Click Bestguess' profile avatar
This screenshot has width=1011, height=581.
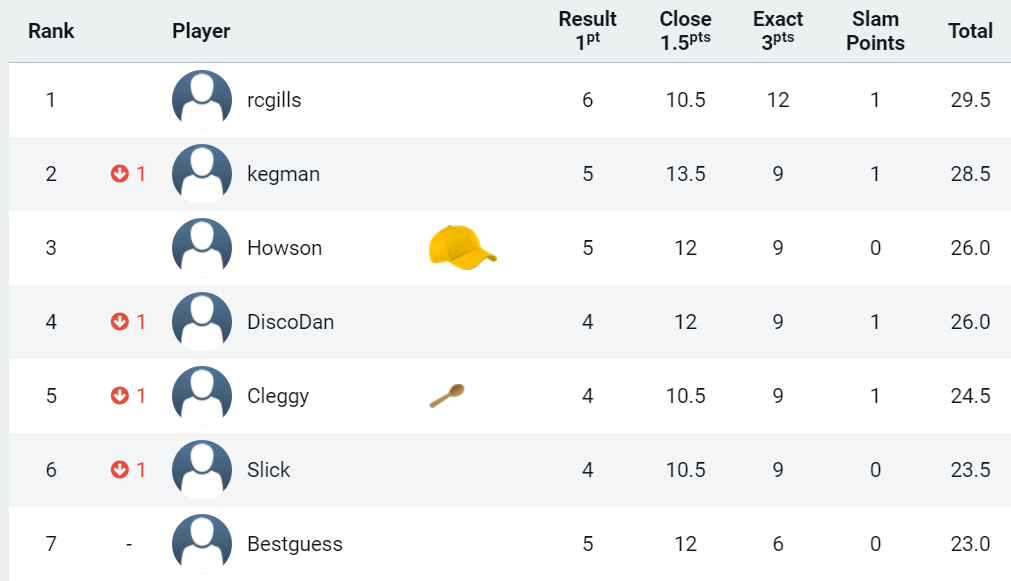tap(202, 544)
